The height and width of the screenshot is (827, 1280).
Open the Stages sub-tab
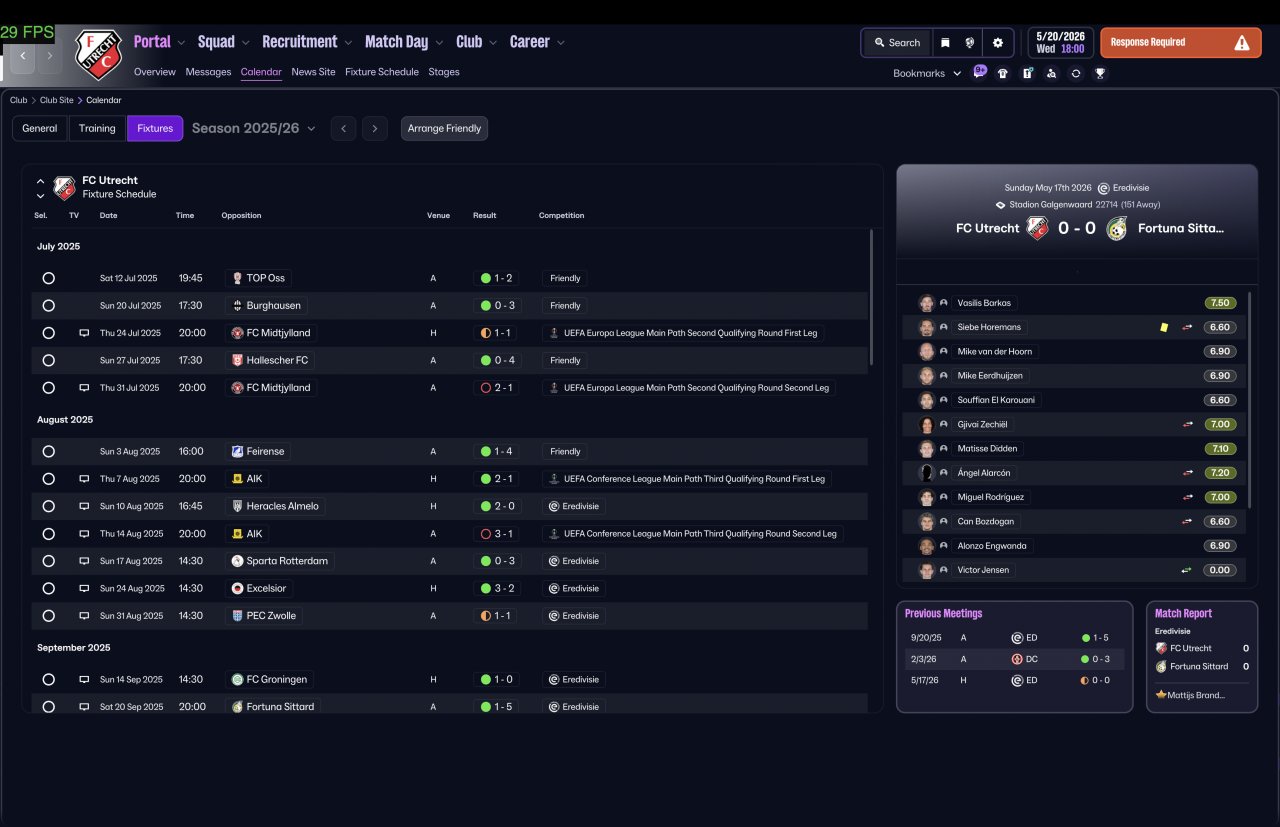(444, 72)
